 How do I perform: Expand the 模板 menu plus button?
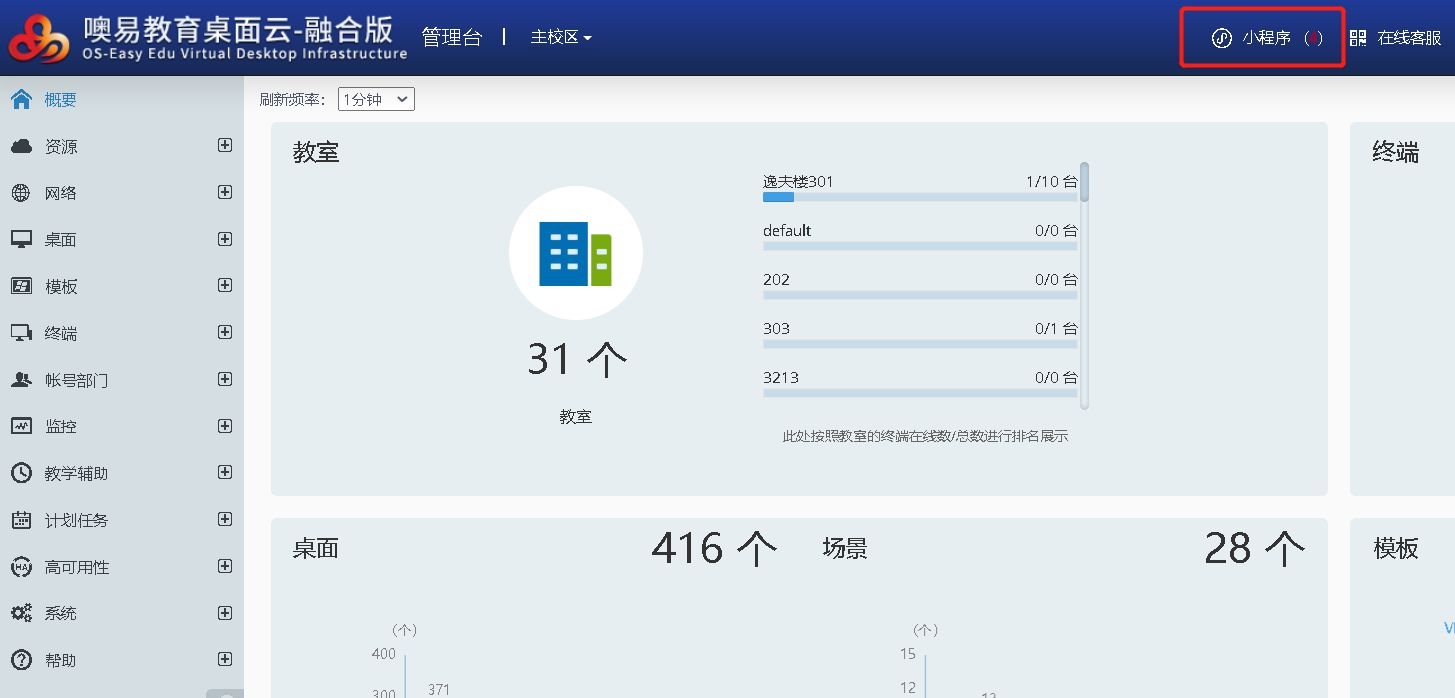pos(225,285)
